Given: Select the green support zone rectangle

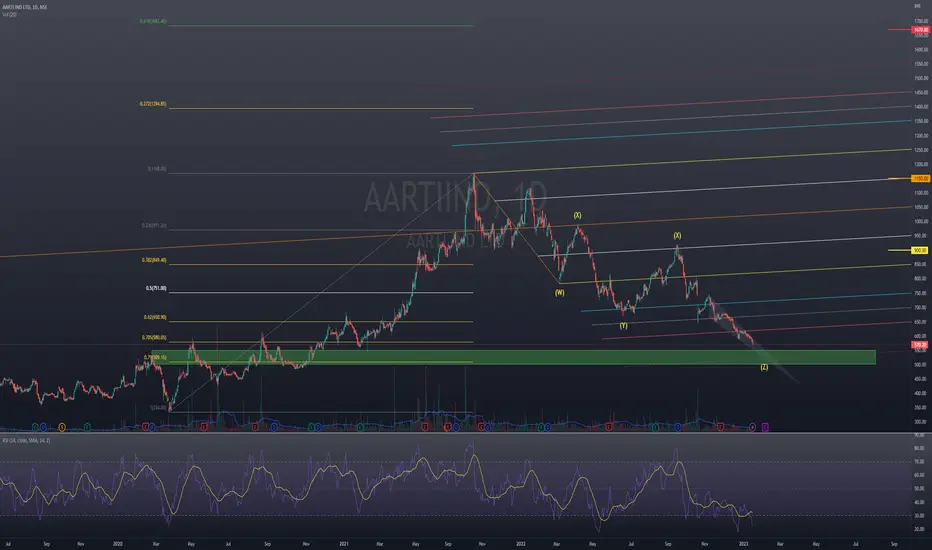Looking at the screenshot, I should (x=514, y=357).
